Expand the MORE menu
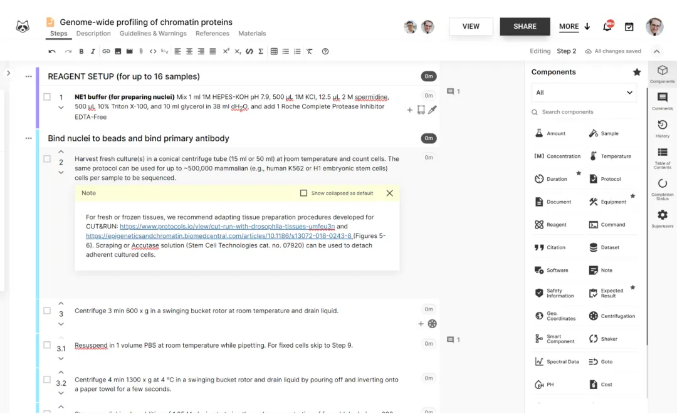The width and height of the screenshot is (686, 416). tap(574, 26)
